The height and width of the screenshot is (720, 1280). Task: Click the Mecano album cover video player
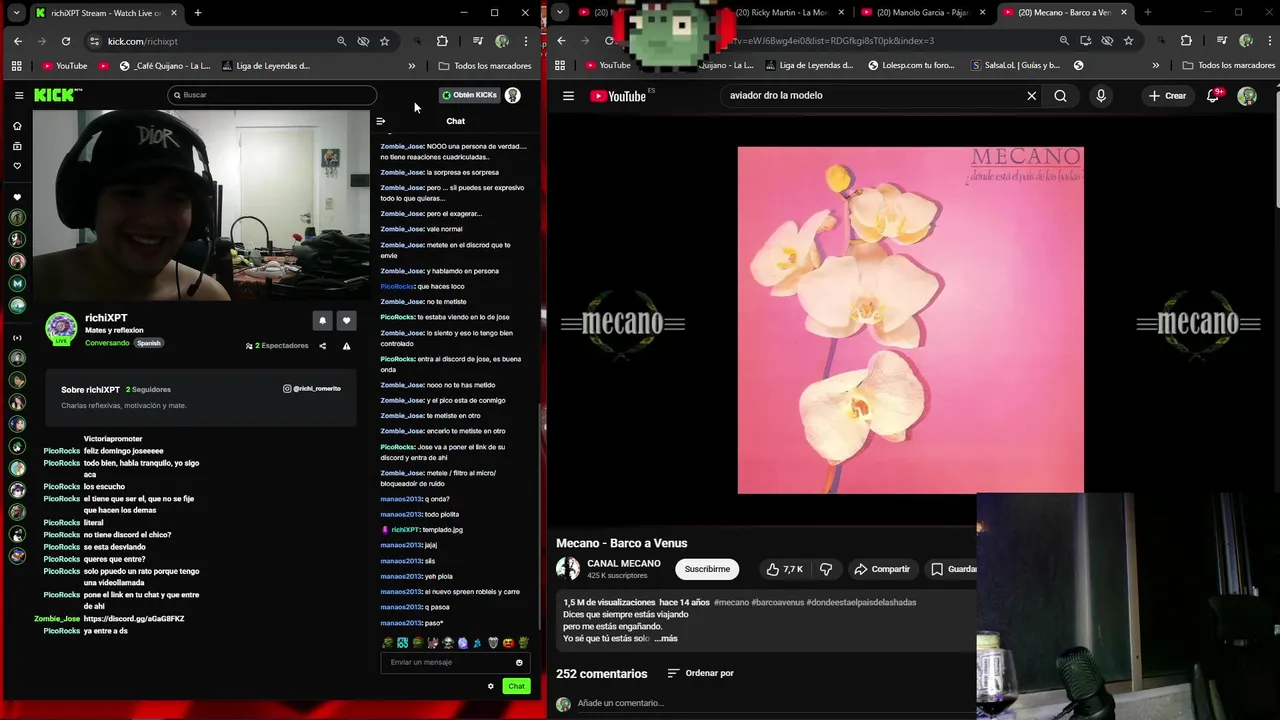tap(910, 320)
